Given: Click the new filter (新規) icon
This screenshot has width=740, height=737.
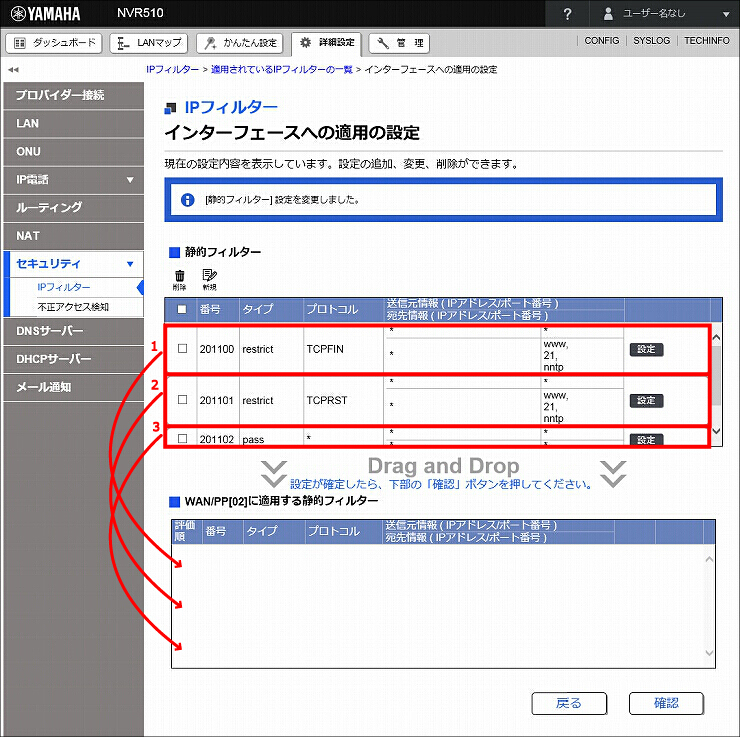Looking at the screenshot, I should pos(209,279).
